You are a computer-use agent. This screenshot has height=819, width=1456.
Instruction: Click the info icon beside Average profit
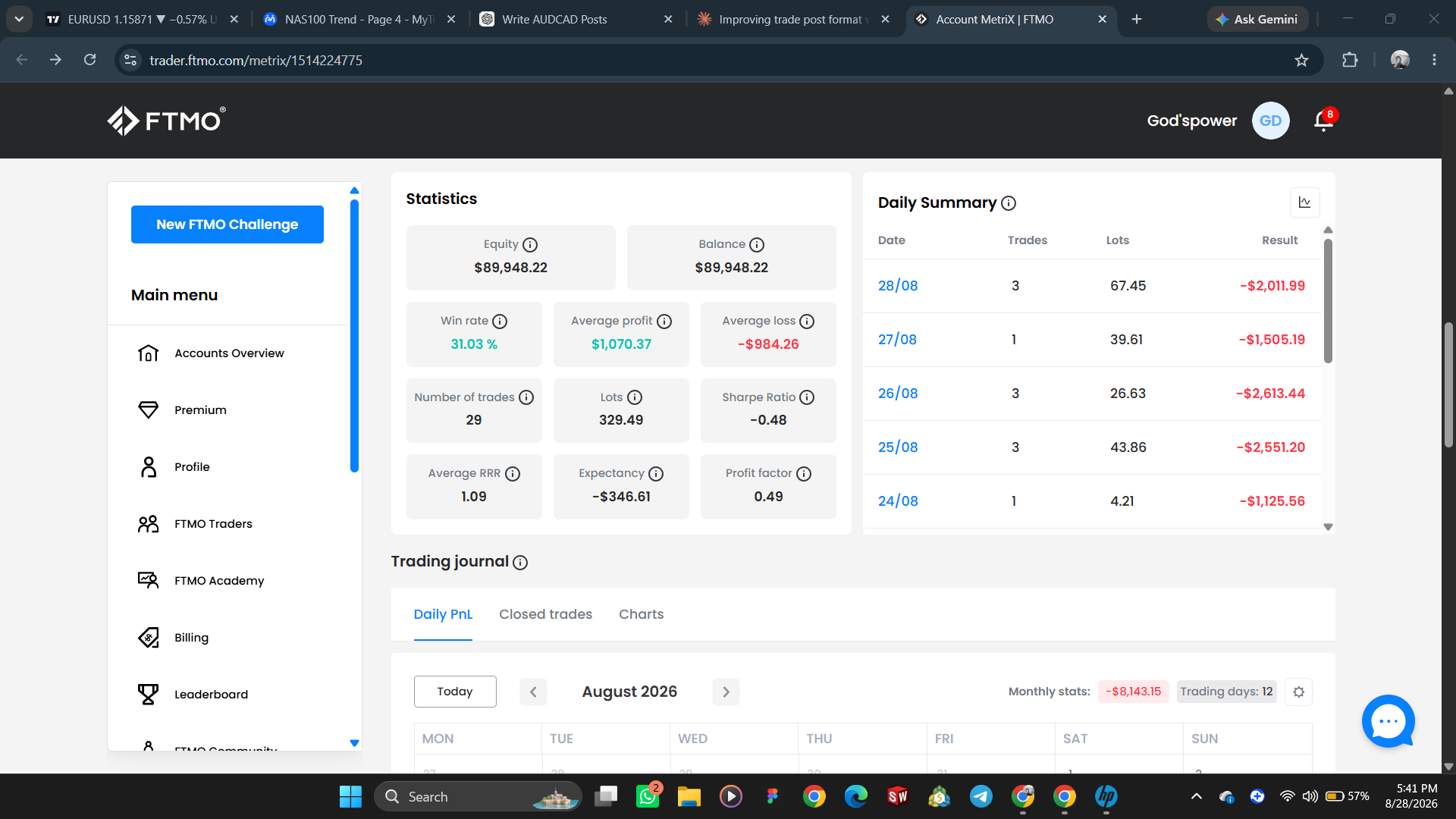pyautogui.click(x=664, y=322)
